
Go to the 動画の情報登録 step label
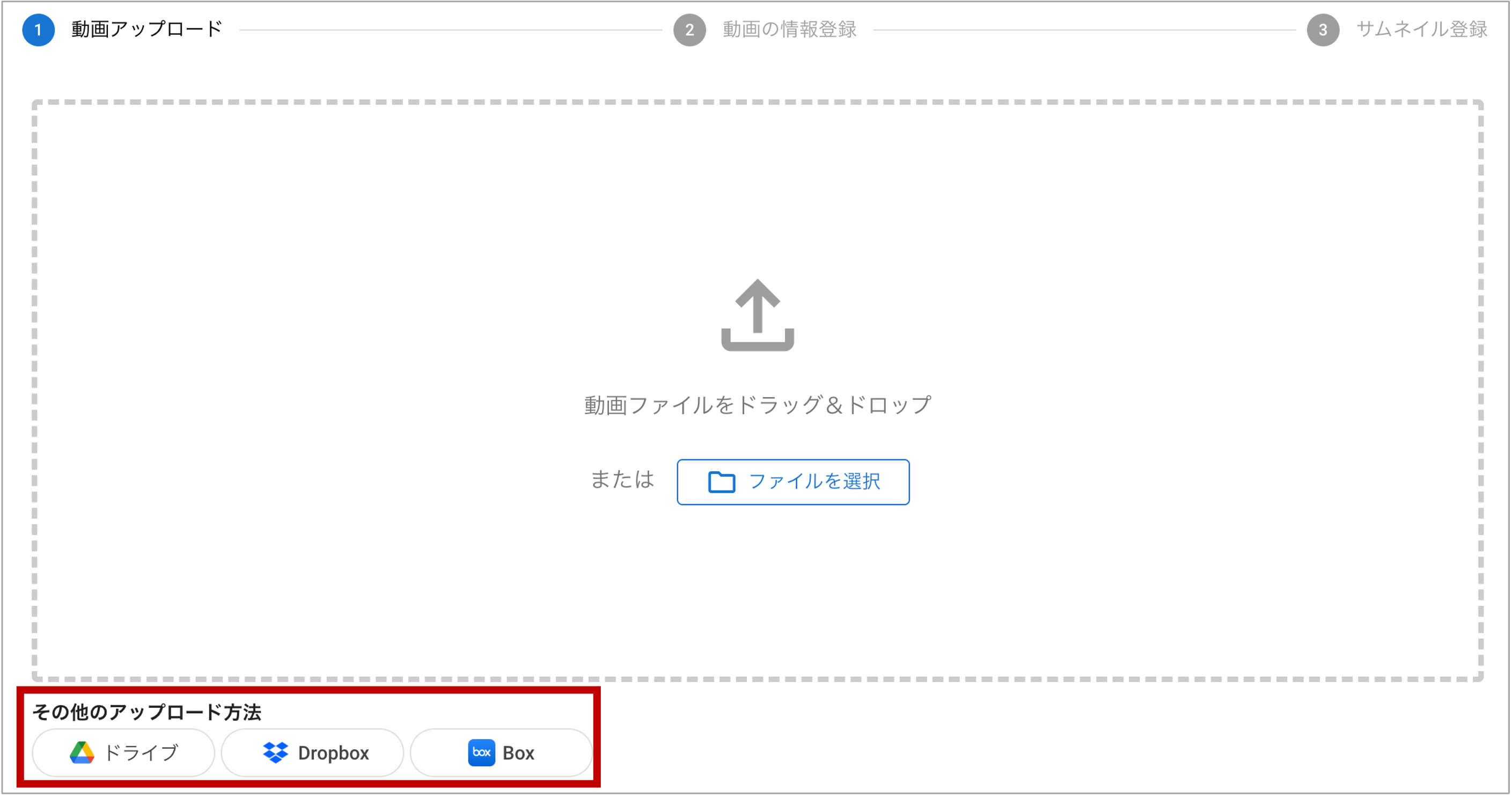[789, 30]
